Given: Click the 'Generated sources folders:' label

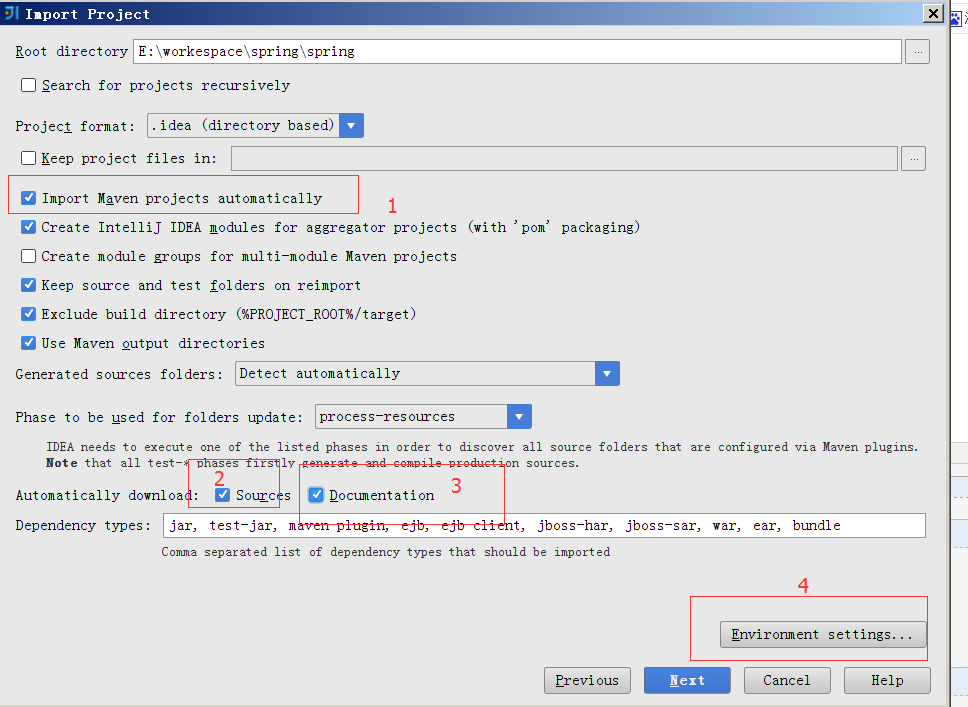Looking at the screenshot, I should tap(119, 374).
